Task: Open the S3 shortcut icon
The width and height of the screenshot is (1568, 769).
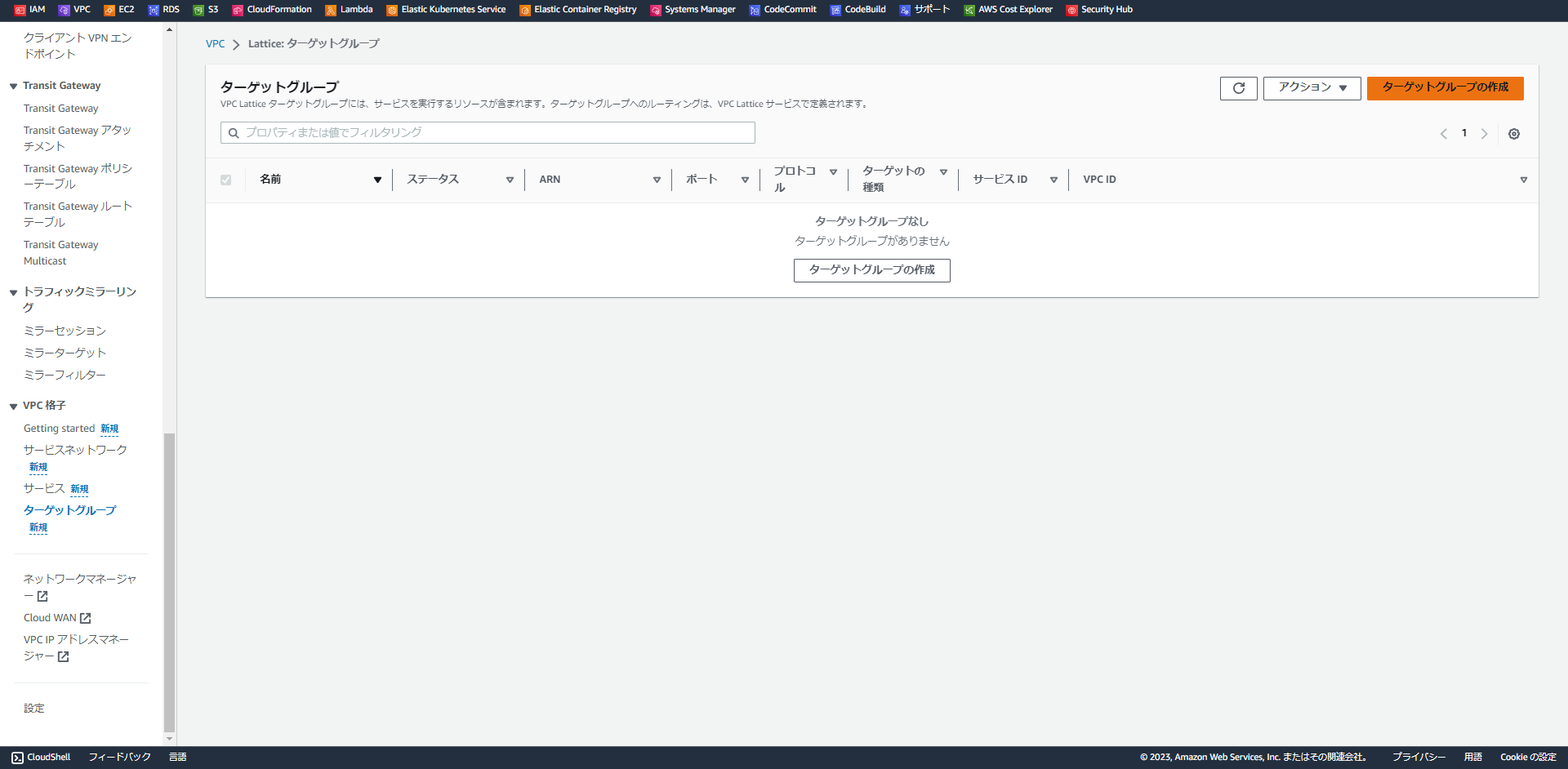Action: coord(198,10)
